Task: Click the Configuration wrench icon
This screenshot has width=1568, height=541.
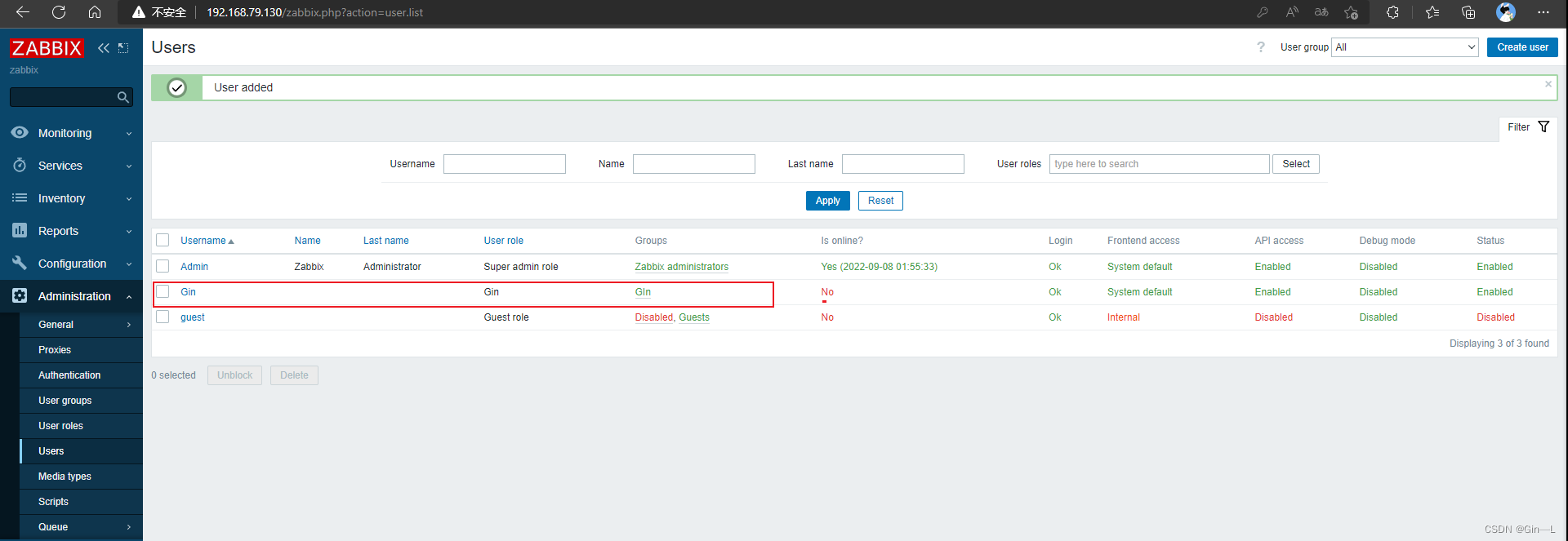Action: pyautogui.click(x=20, y=263)
